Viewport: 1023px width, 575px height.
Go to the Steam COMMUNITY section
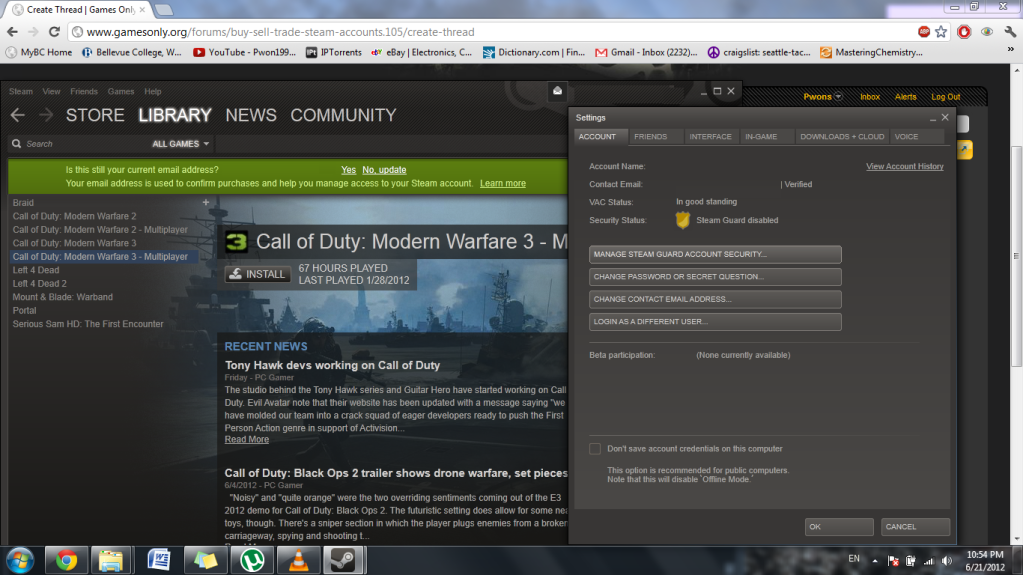[x=343, y=116]
